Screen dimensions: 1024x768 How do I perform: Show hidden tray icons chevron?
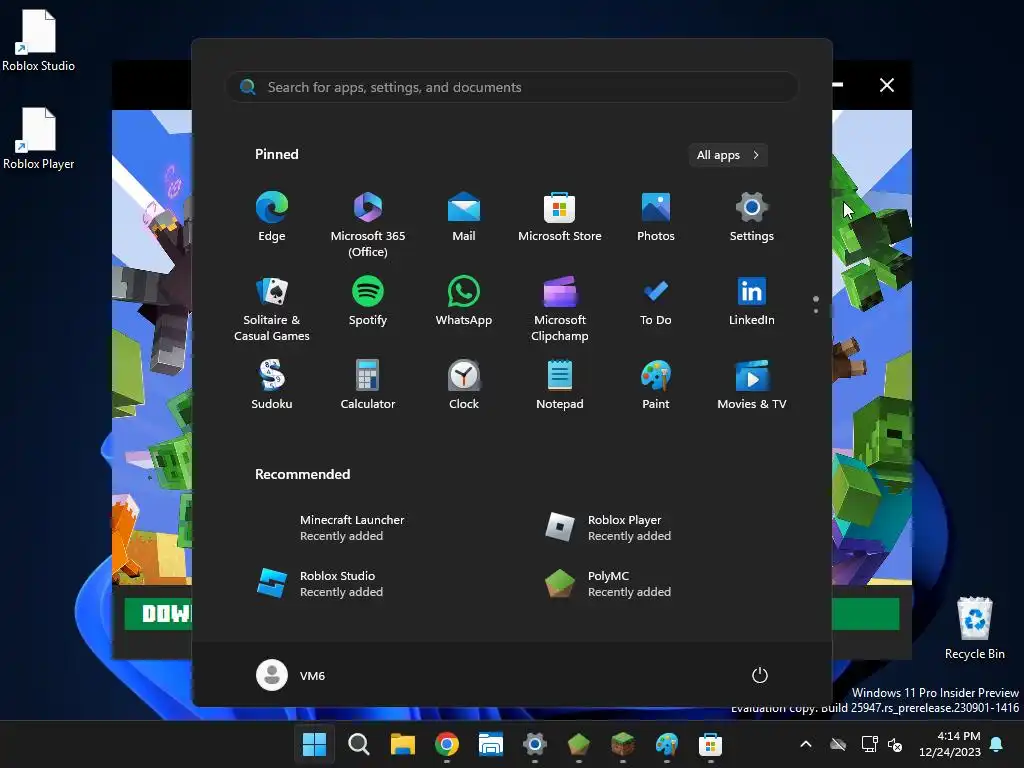[806, 744]
